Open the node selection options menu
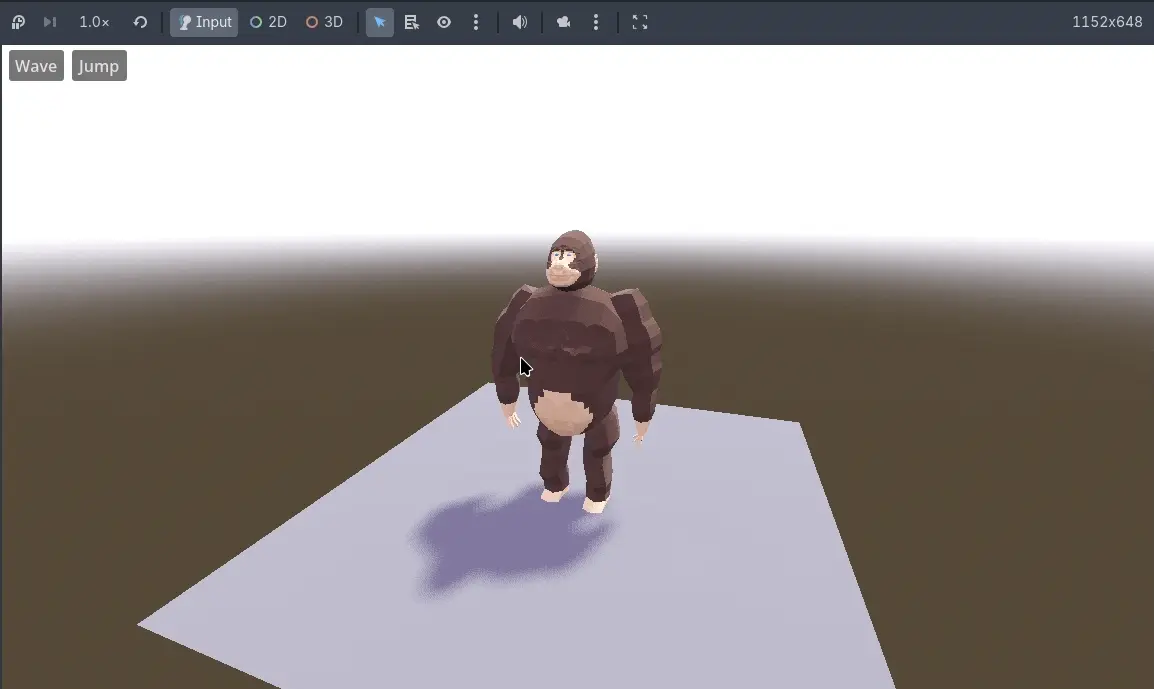Image resolution: width=1154 pixels, height=689 pixels. (x=476, y=22)
